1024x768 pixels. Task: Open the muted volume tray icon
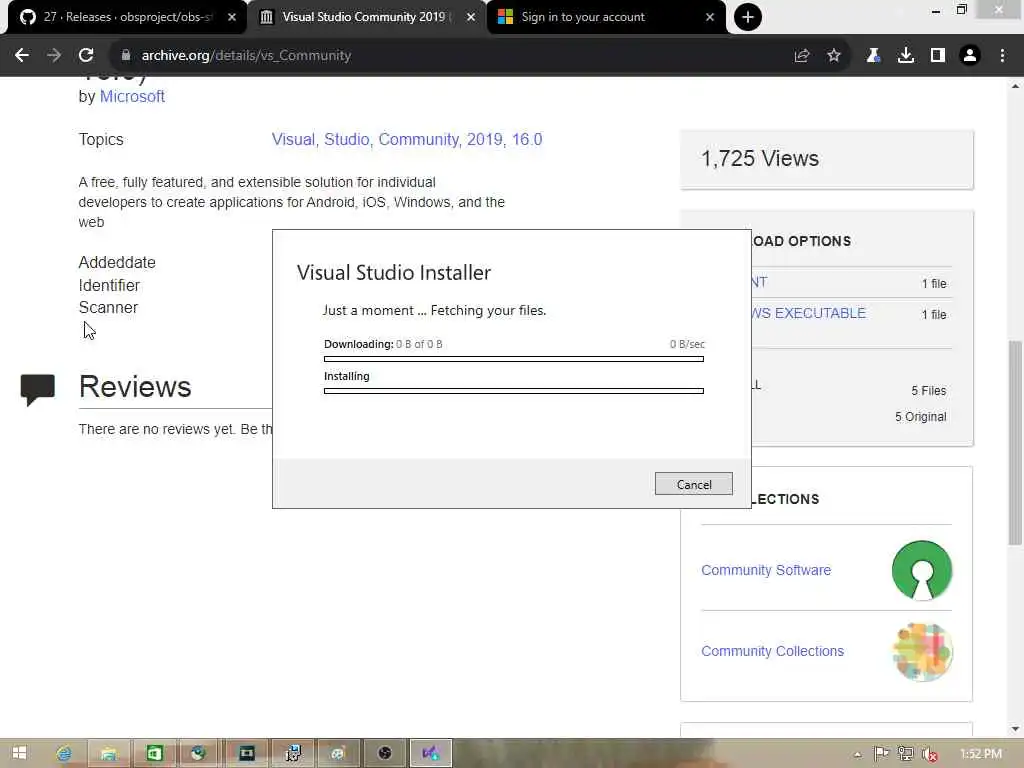tap(930, 754)
